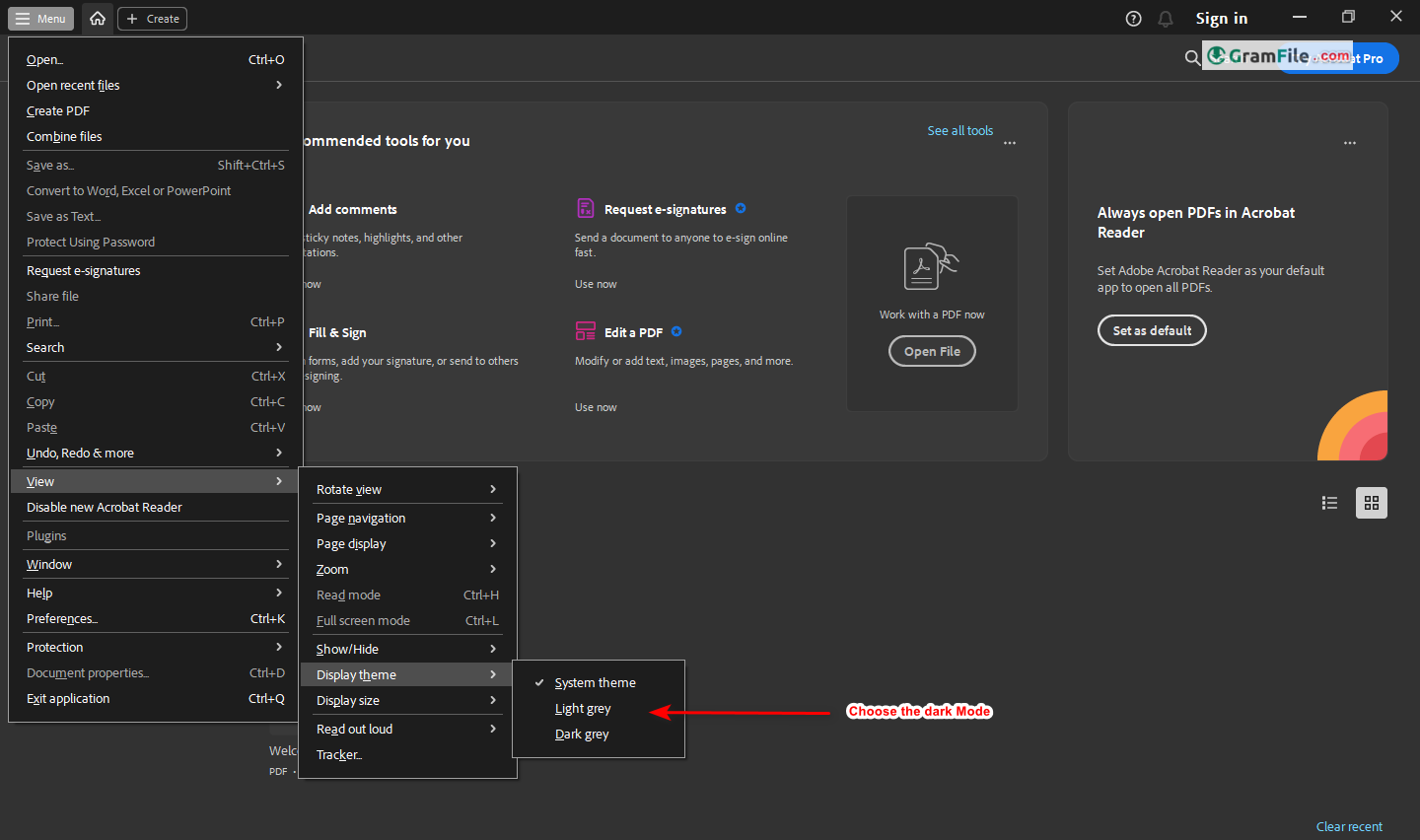Choose Full screen mode menu item
Viewport: 1420px width, 840px height.
coord(407,620)
